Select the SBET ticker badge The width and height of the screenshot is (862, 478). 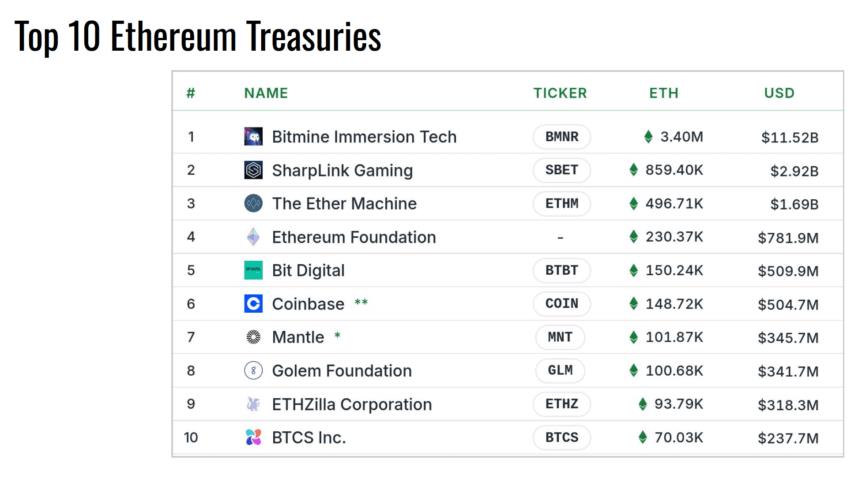561,170
